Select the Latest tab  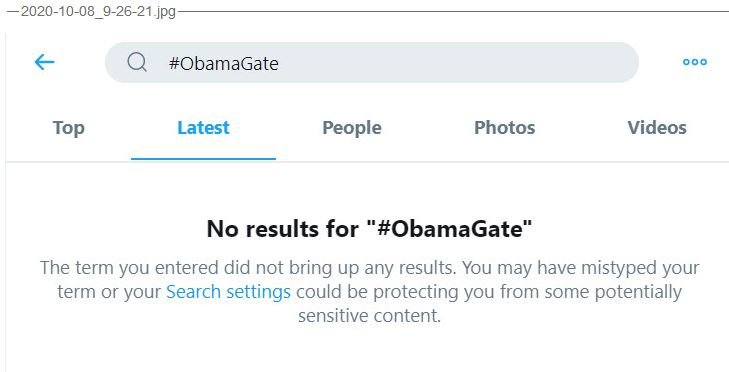click(203, 127)
